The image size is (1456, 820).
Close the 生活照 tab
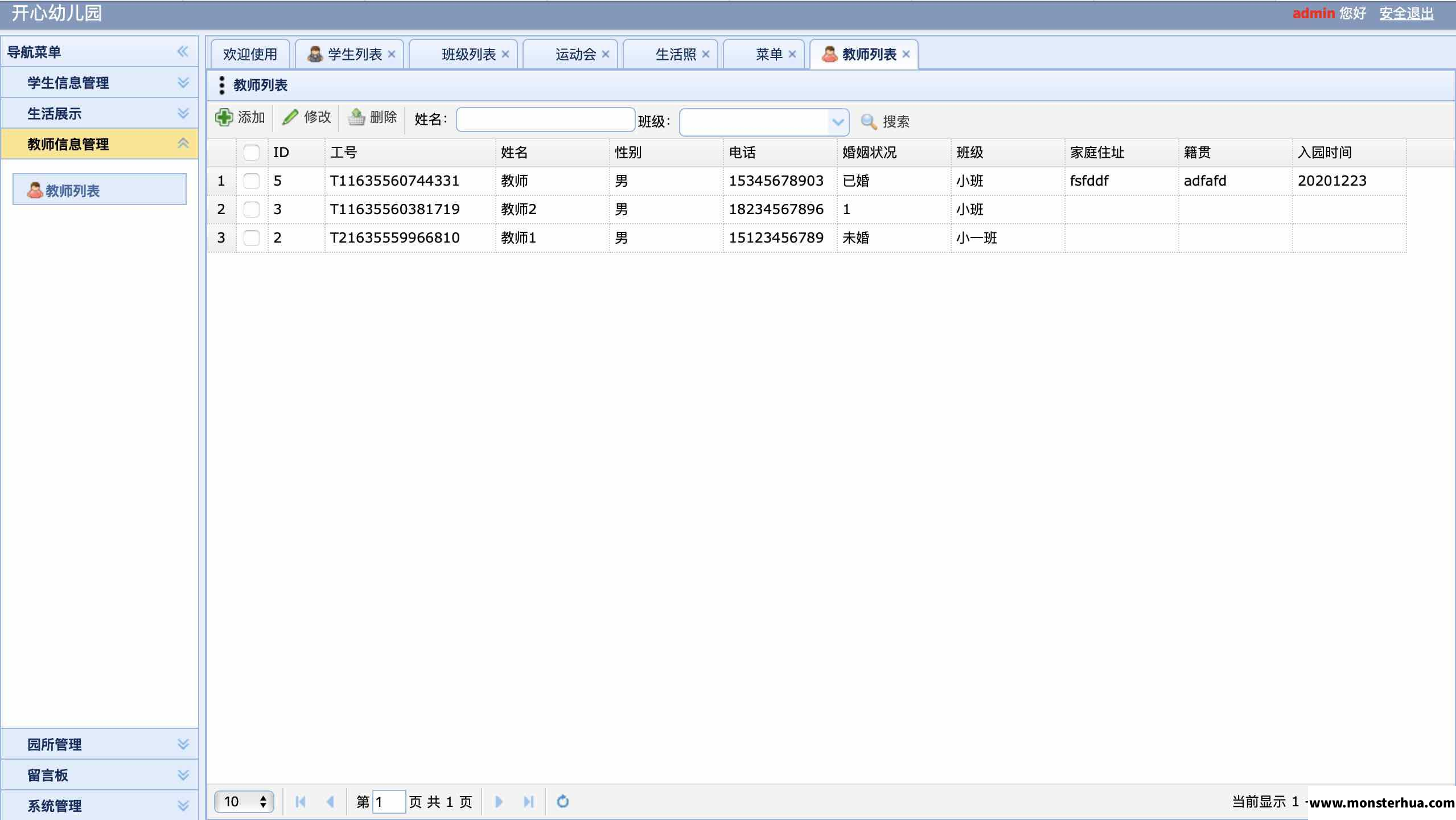(706, 54)
